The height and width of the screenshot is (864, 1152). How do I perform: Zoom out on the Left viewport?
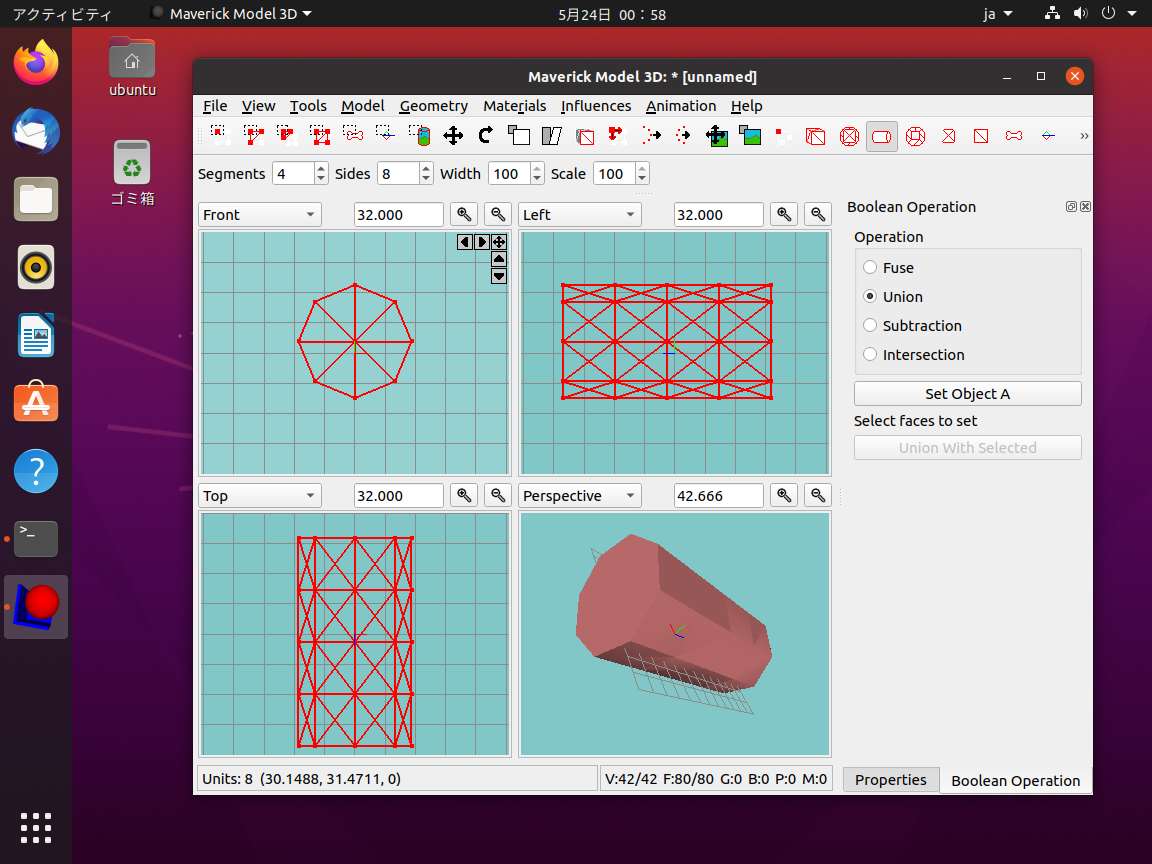(818, 215)
